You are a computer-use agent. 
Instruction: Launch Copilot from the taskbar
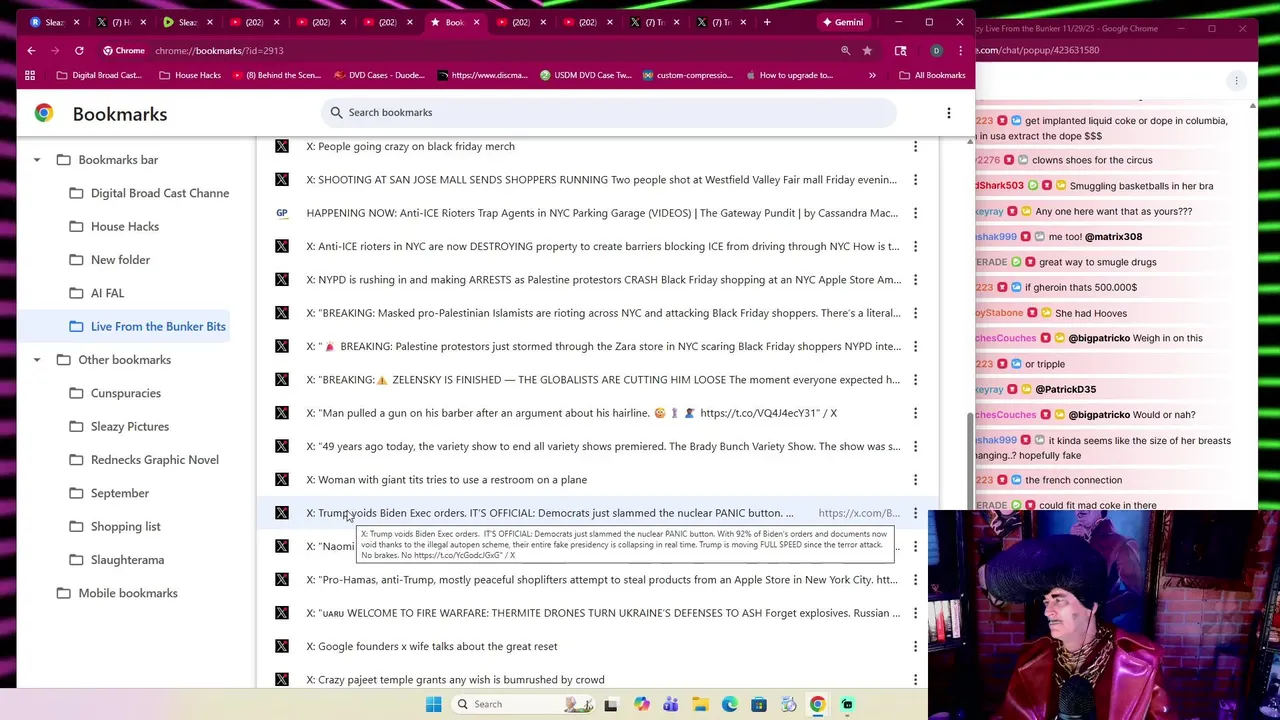[x=641, y=704]
